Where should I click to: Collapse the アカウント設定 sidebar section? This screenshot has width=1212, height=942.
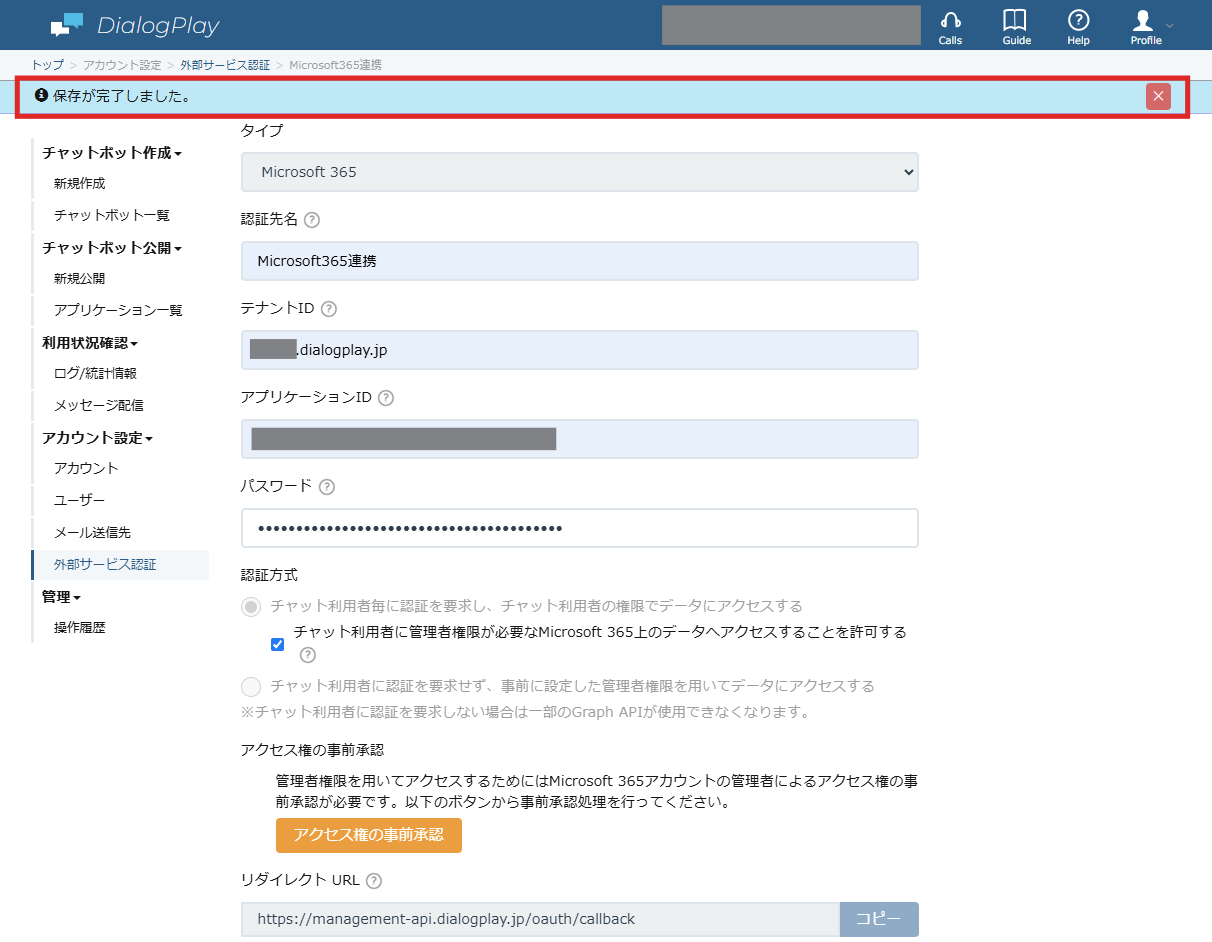(97, 438)
